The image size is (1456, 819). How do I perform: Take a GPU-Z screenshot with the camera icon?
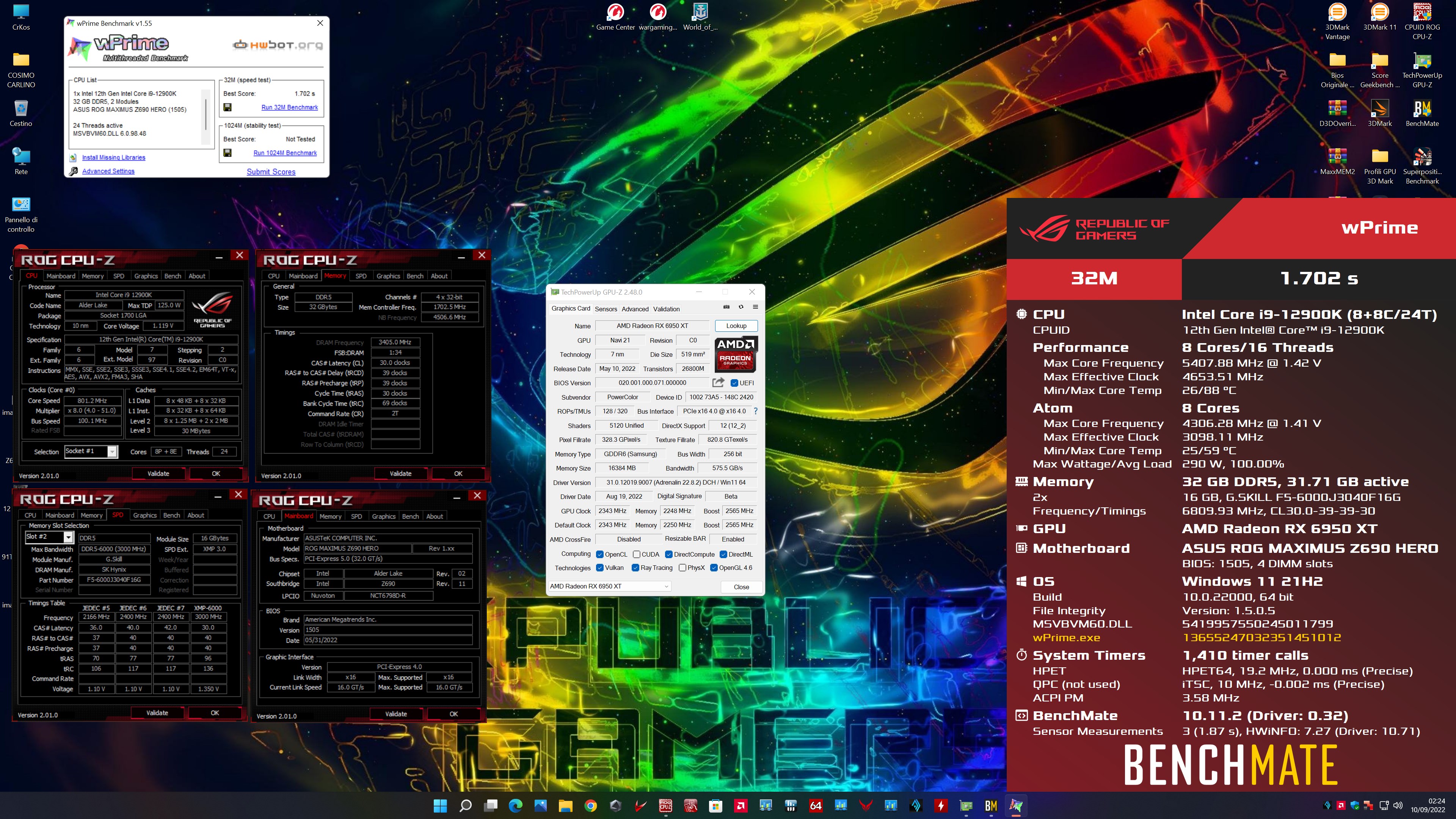(x=726, y=307)
